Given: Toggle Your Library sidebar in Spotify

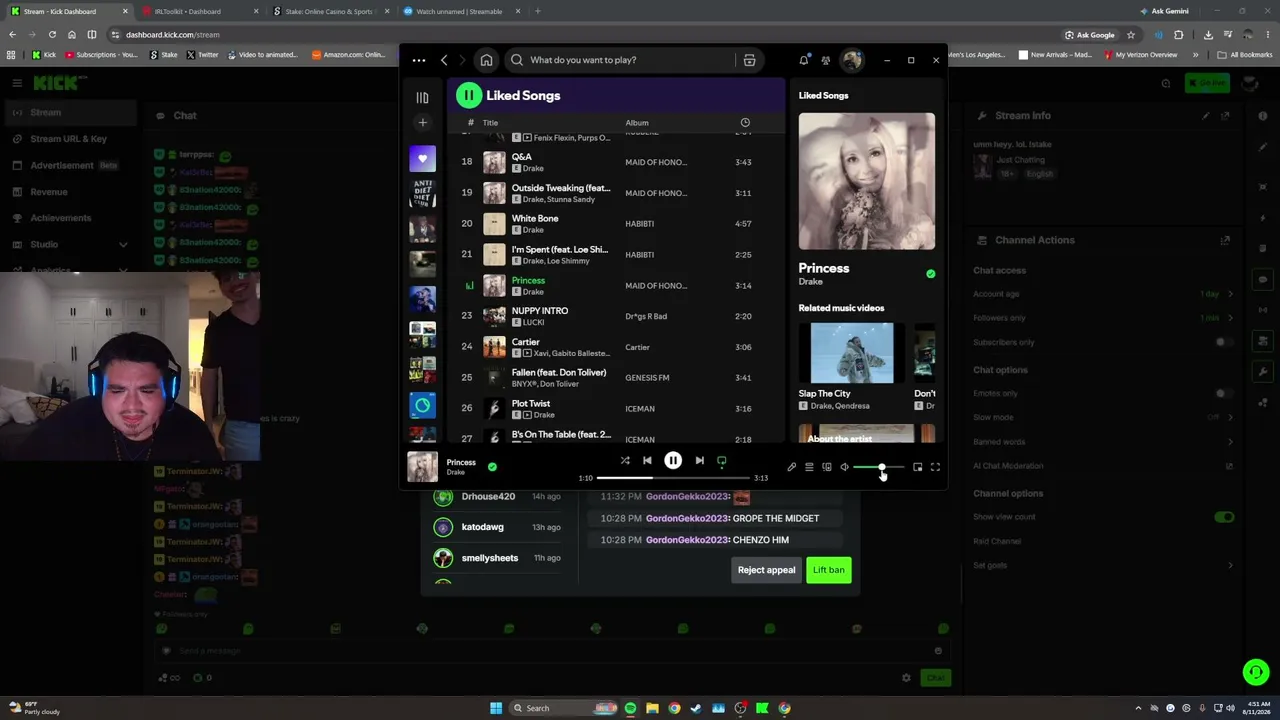Looking at the screenshot, I should [422, 97].
